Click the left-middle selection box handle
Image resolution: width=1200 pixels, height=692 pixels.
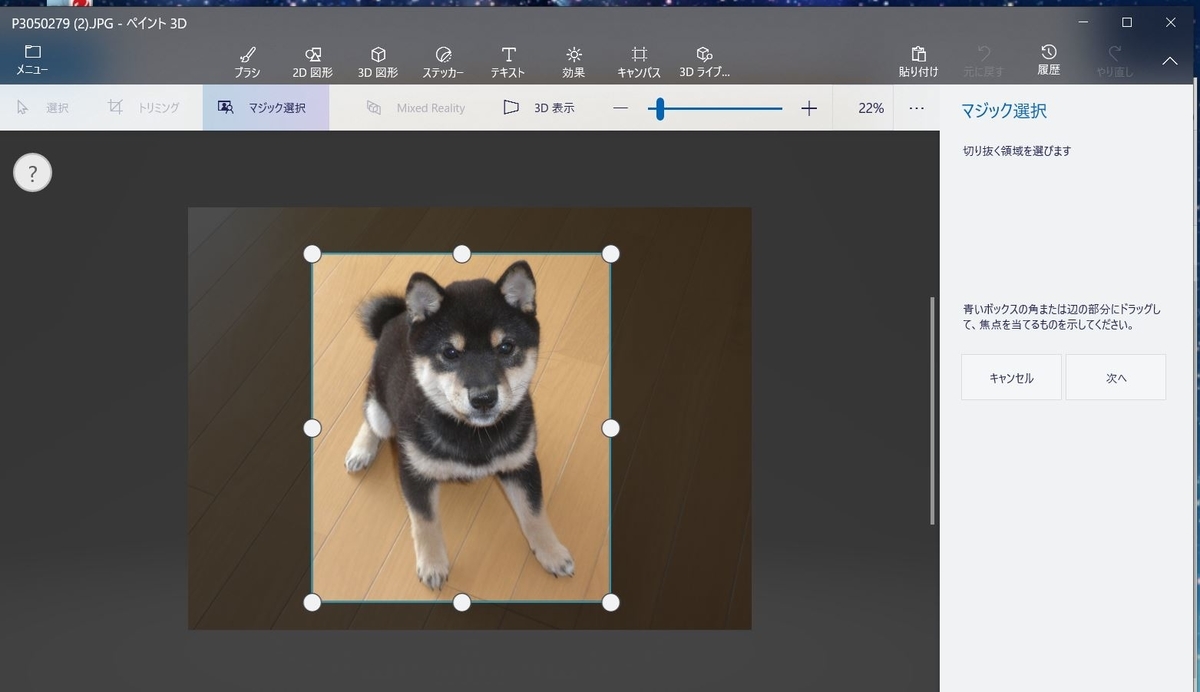pyautogui.click(x=312, y=428)
